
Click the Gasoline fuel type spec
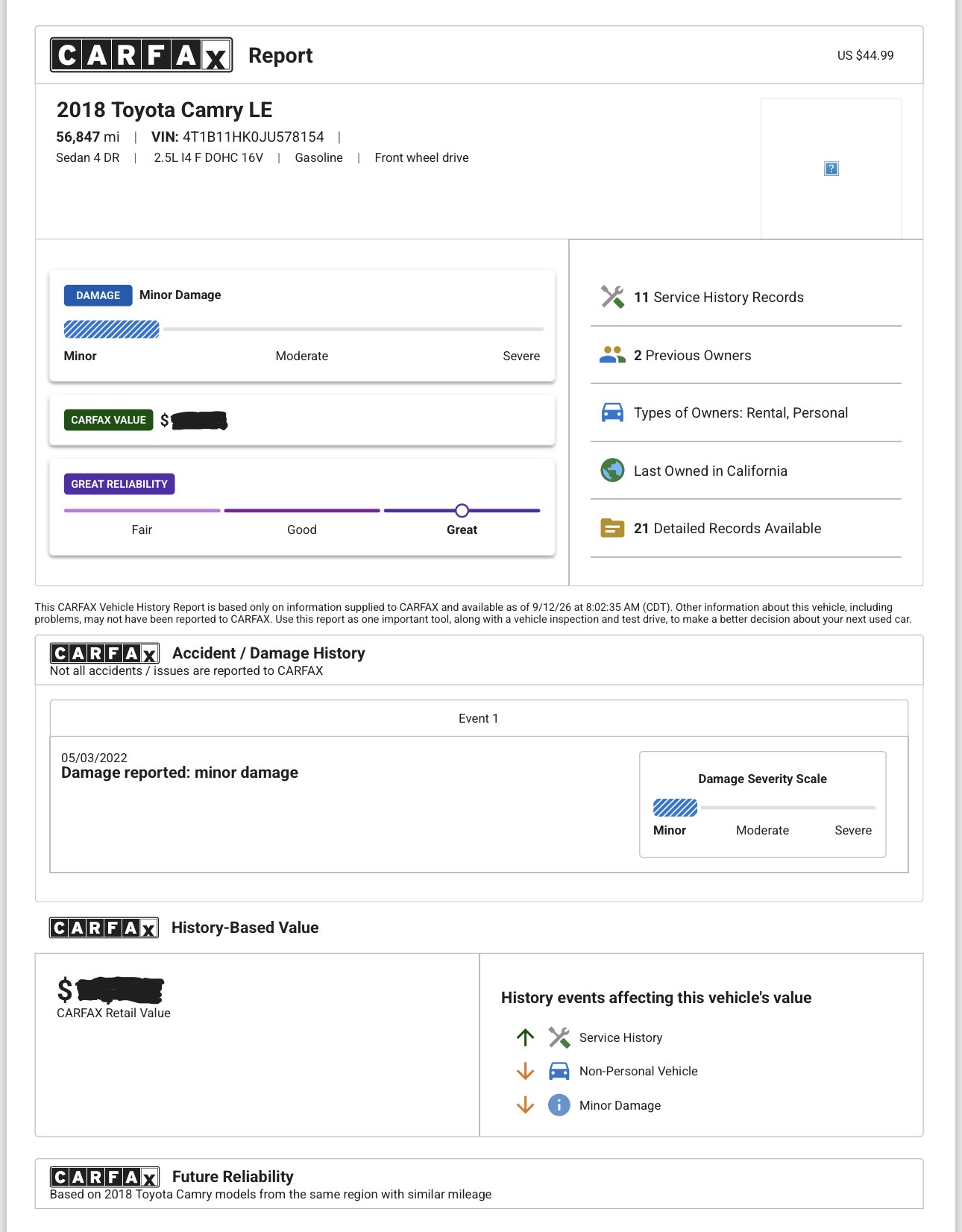(x=319, y=157)
